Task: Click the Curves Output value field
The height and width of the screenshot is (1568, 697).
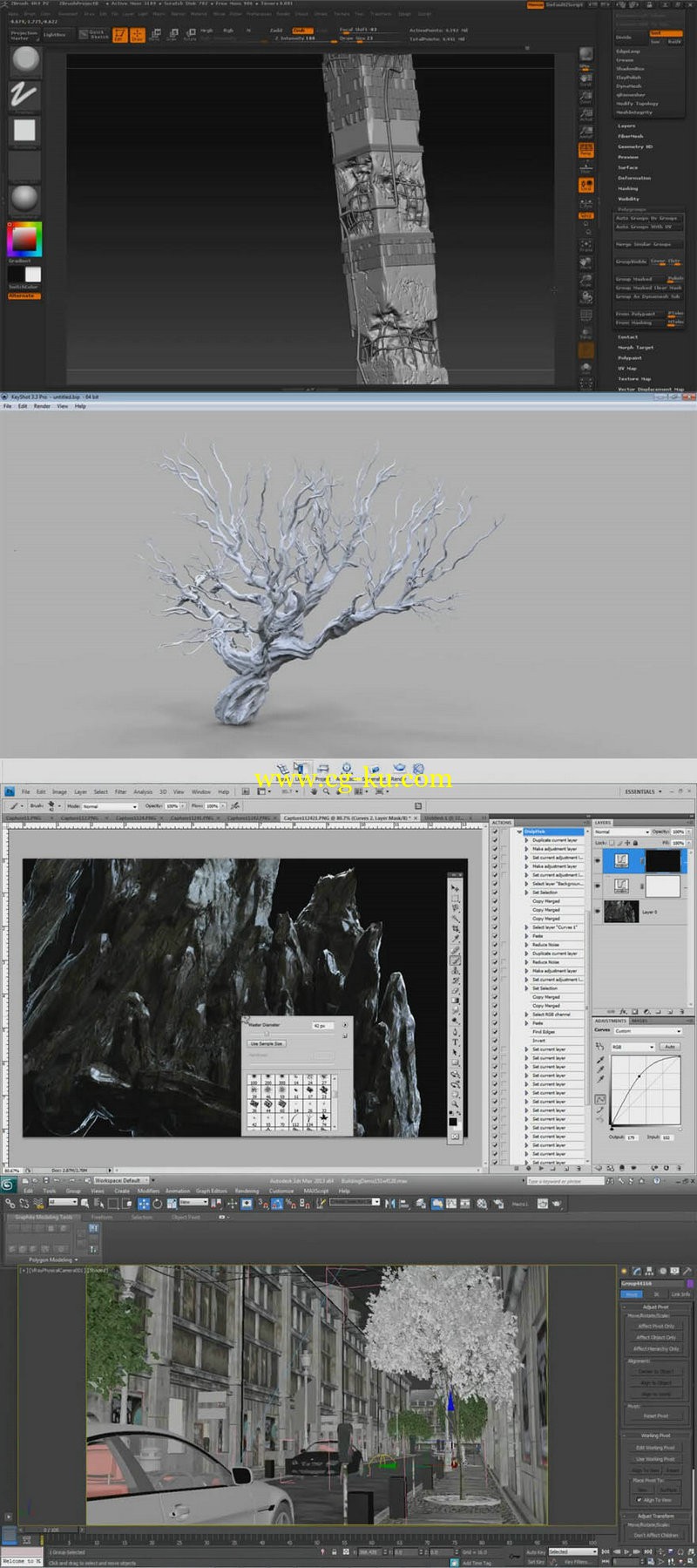Action: point(631,1137)
